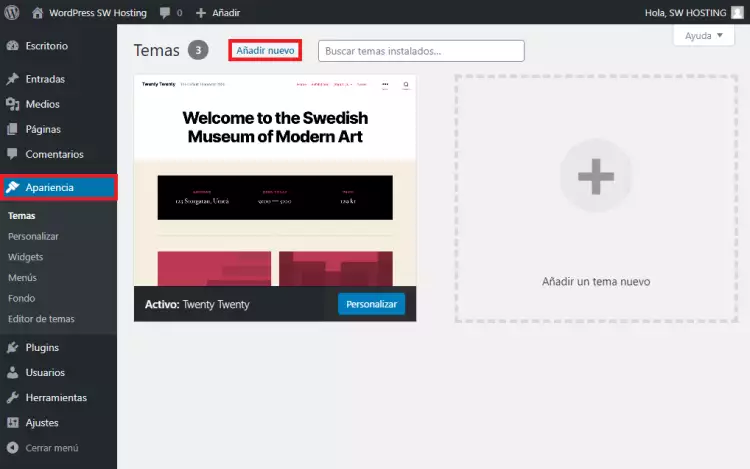Click the Añadir nuevo button

(265, 51)
